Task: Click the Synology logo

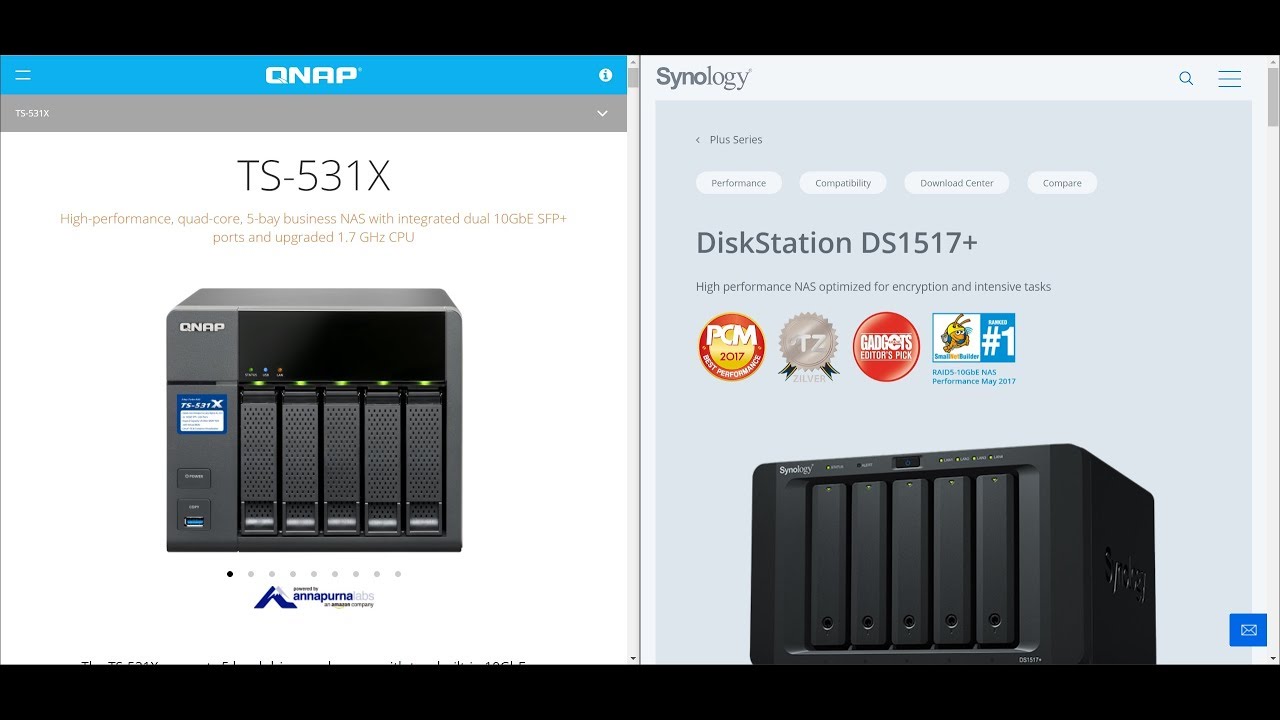Action: pyautogui.click(x=703, y=78)
